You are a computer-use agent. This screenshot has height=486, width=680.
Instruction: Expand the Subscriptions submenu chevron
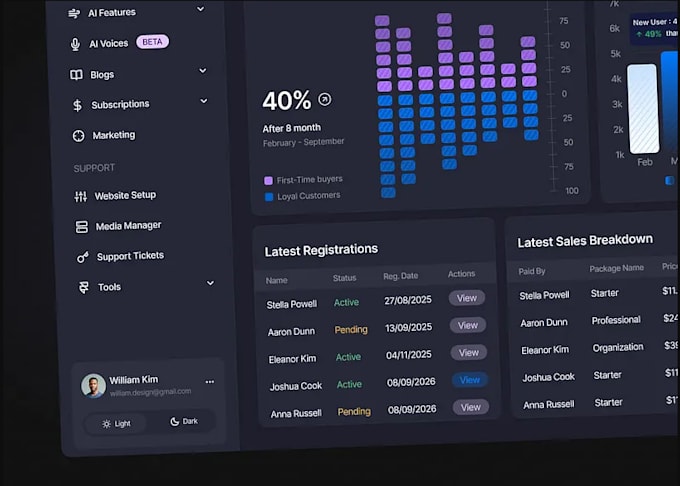point(203,101)
